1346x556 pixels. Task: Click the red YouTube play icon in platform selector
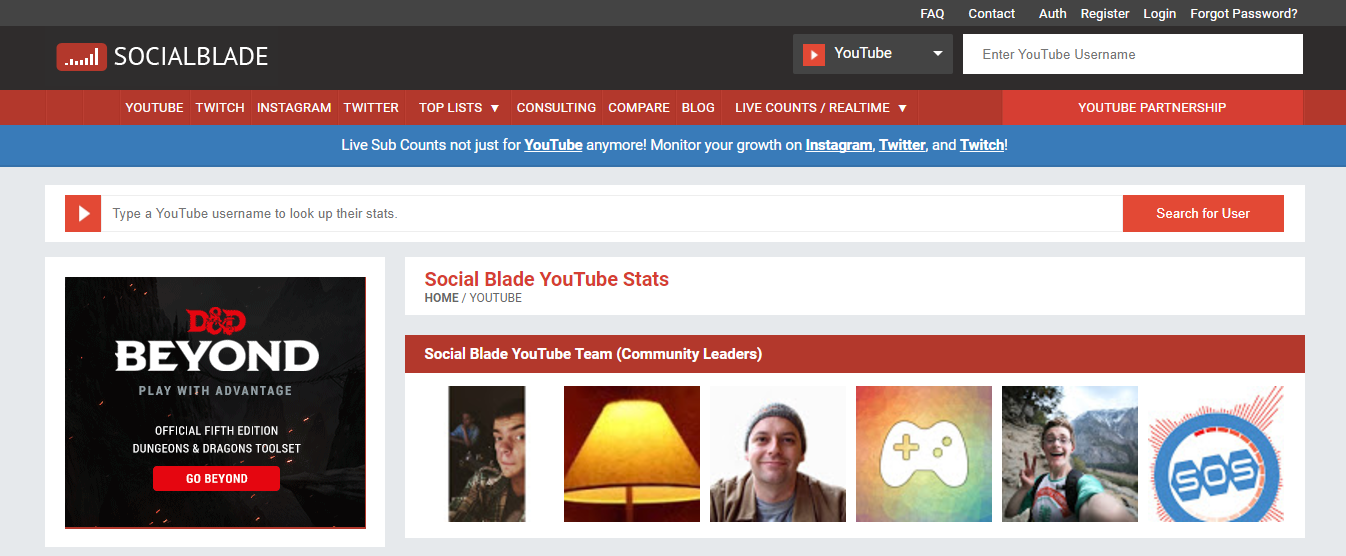coord(813,54)
